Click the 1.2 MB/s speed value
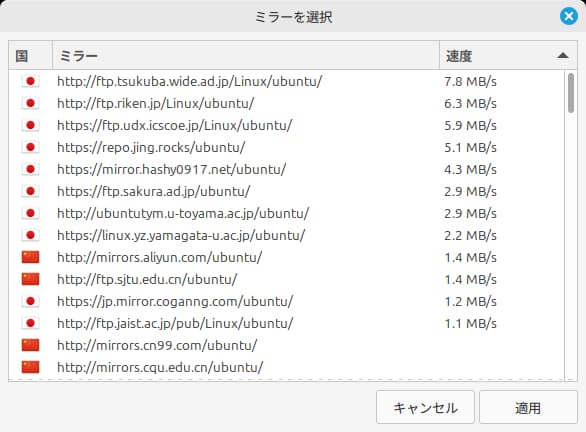 (x=470, y=302)
